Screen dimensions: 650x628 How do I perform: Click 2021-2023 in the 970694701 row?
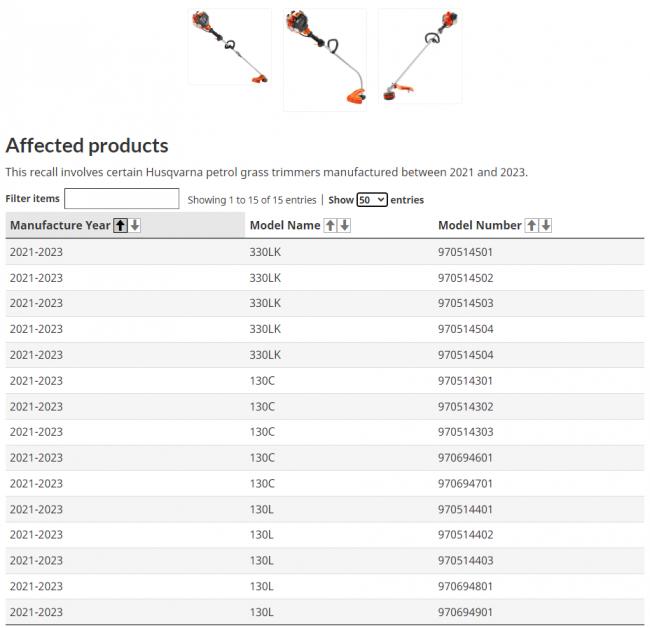tap(36, 483)
